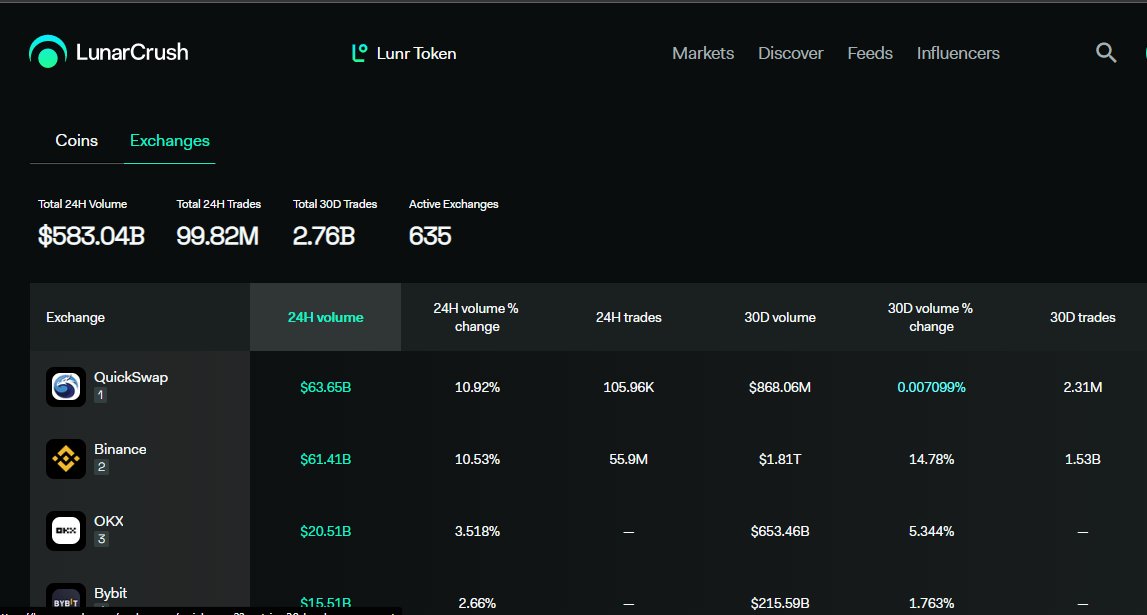
Task: Open the Discover menu
Action: tap(790, 53)
